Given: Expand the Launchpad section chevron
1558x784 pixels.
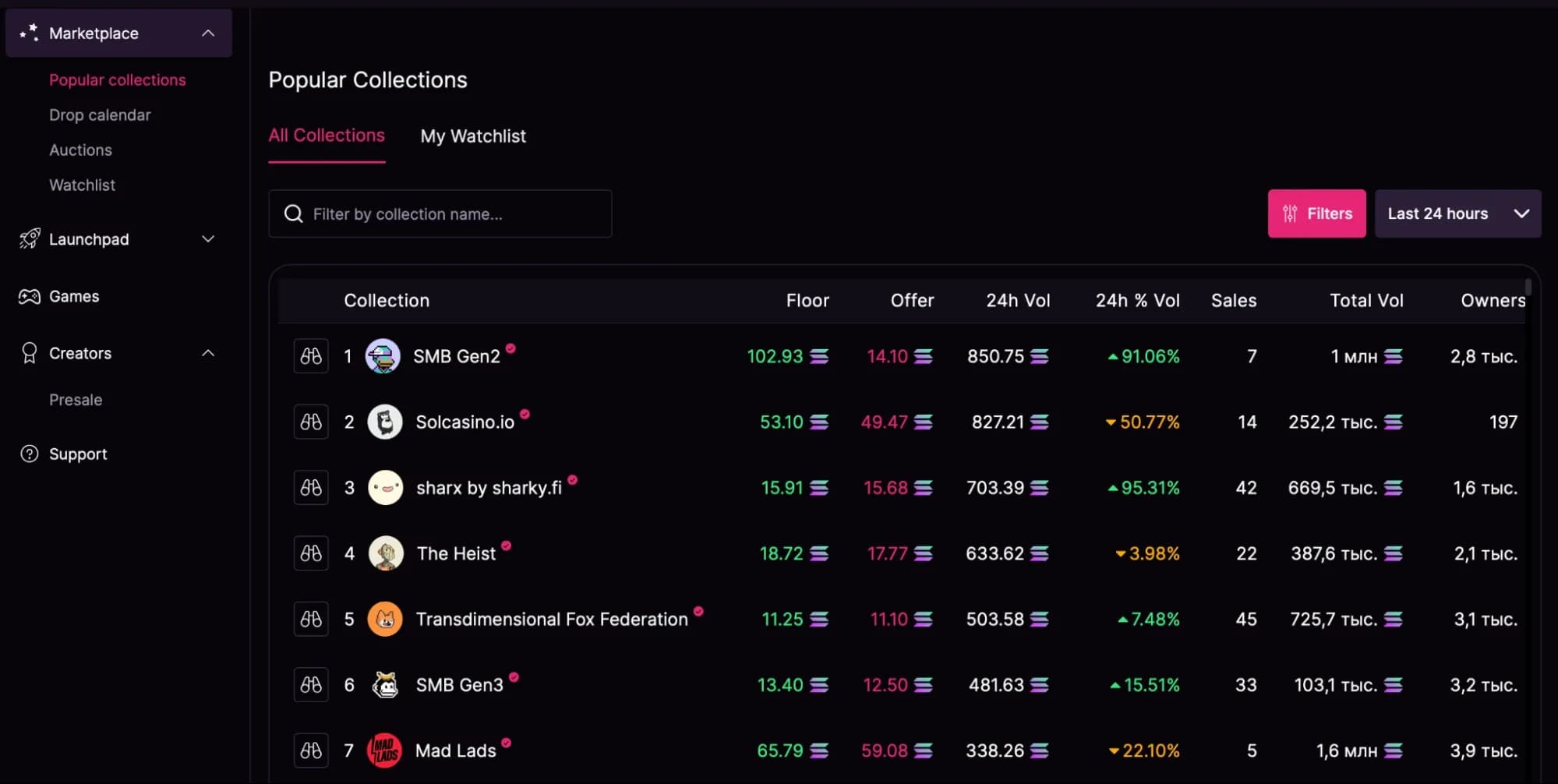Looking at the screenshot, I should [207, 239].
